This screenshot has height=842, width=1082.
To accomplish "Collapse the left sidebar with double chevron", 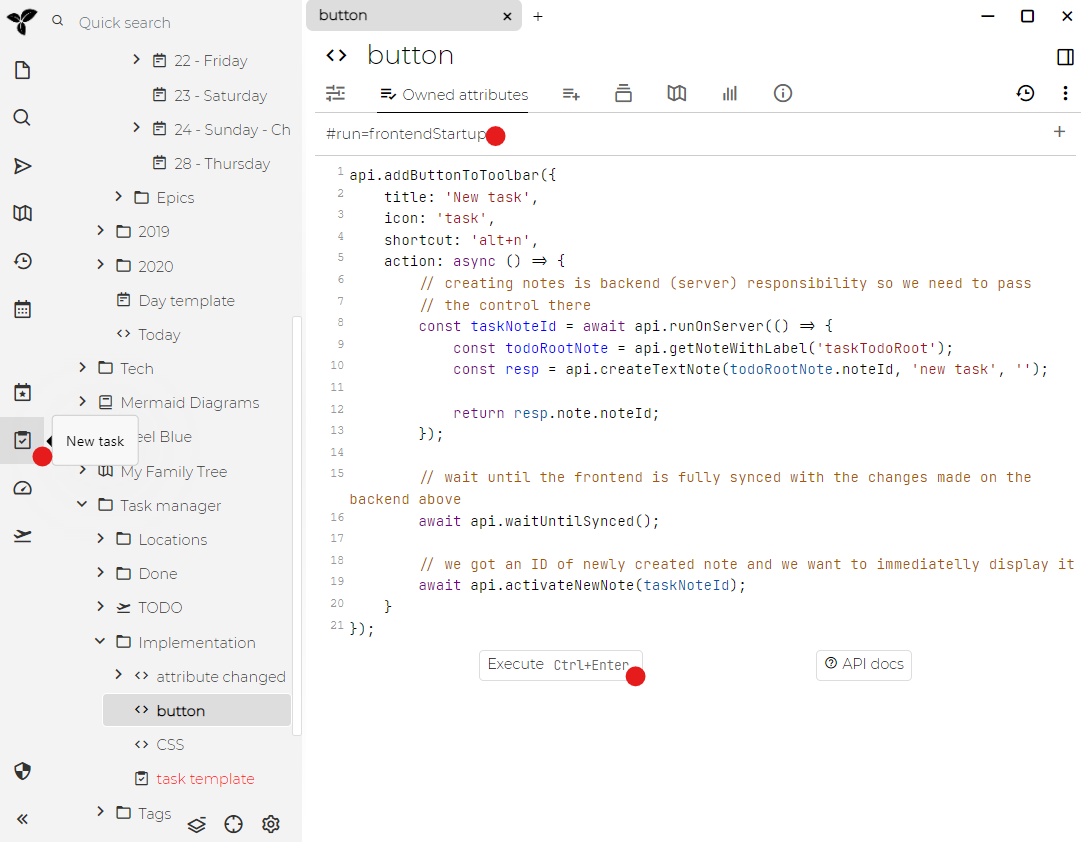I will pos(22,819).
